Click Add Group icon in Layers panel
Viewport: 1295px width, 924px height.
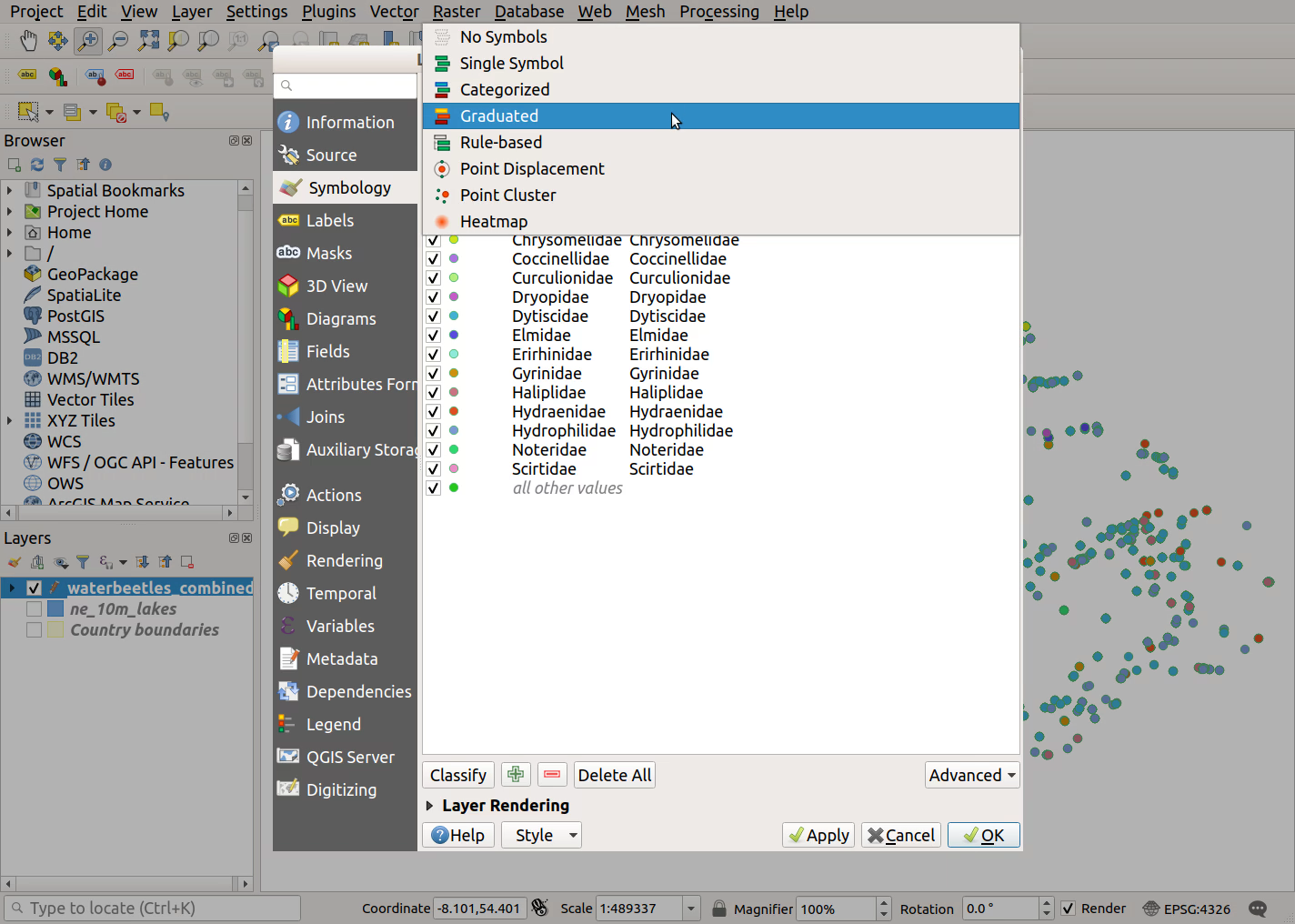tap(37, 562)
